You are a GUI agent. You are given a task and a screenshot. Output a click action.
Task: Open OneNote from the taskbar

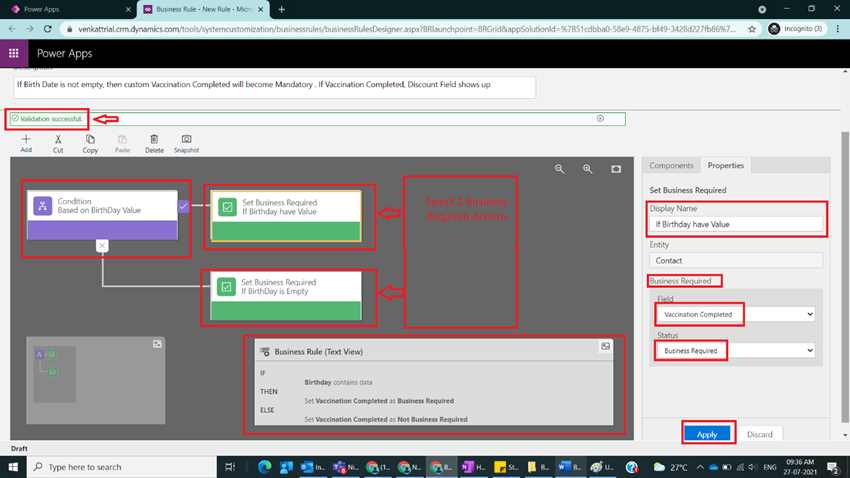click(473, 467)
